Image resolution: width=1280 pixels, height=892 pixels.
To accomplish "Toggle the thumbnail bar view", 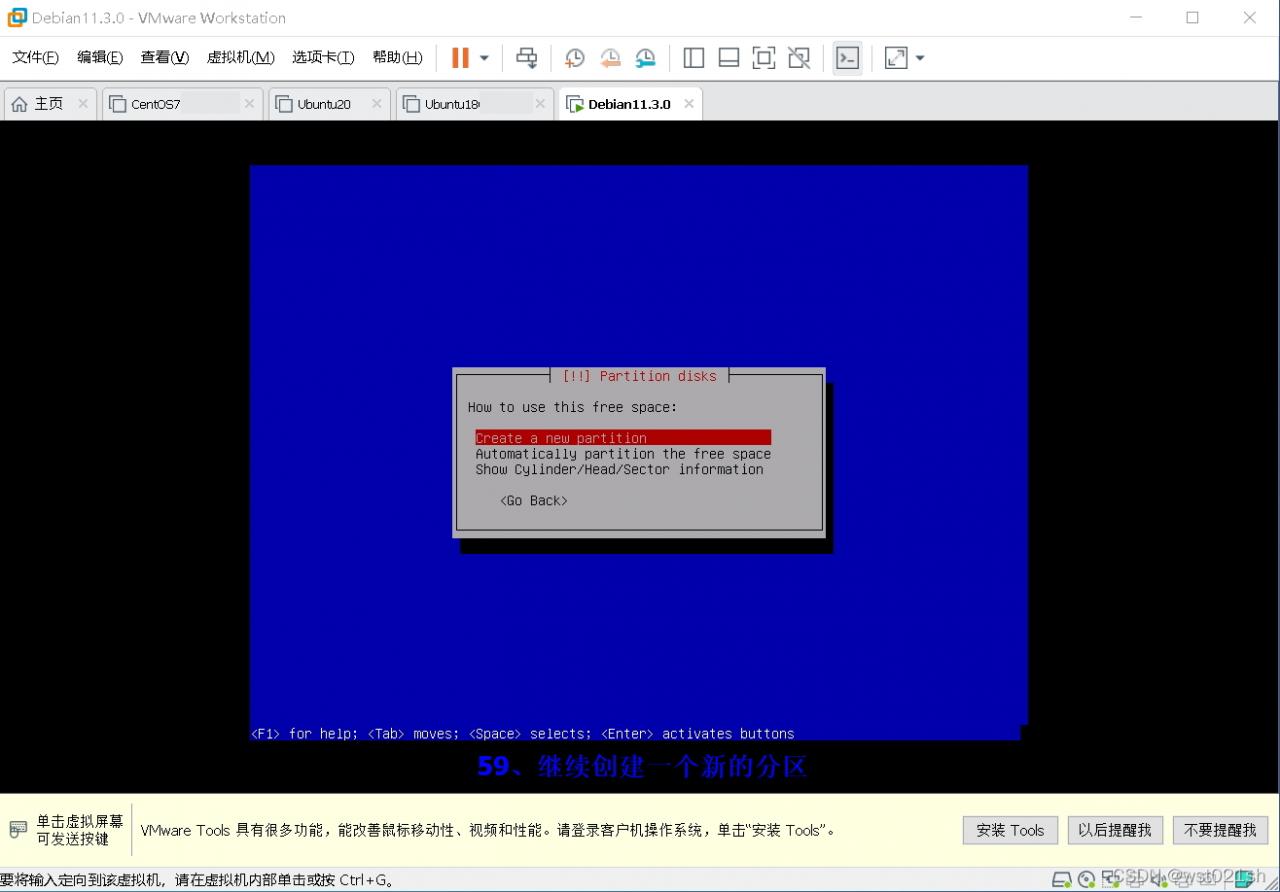I will click(x=729, y=58).
